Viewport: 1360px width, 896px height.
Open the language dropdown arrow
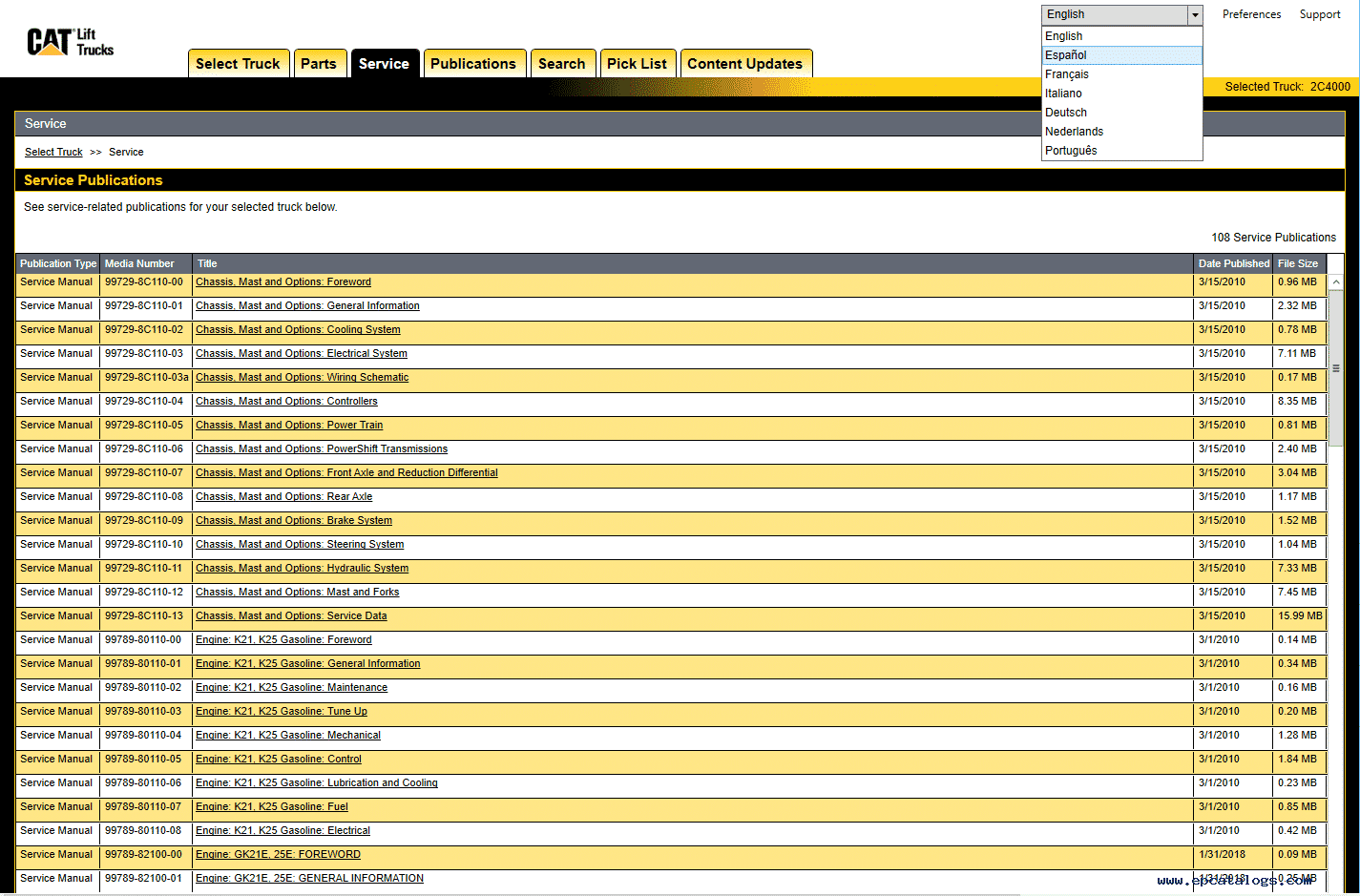(1194, 15)
